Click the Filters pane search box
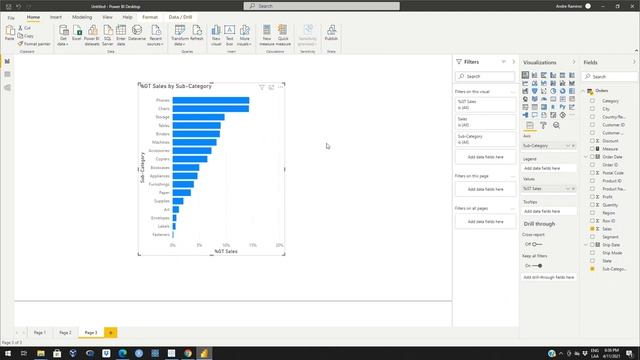The width and height of the screenshot is (640, 360). pos(485,76)
